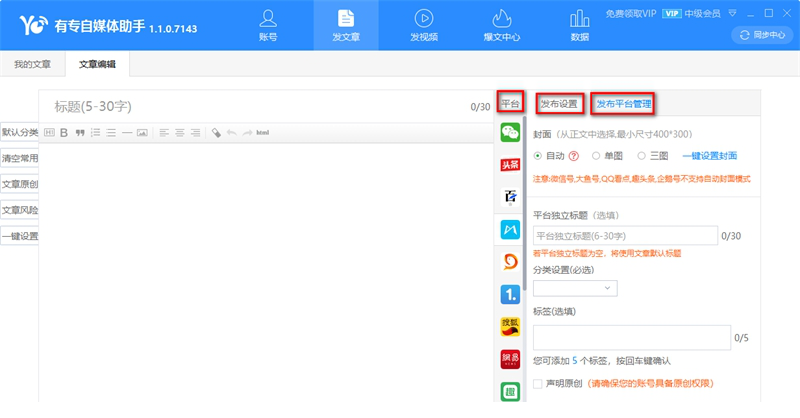Open the 账号 accounts section
Screen dimensions: 800x418
[x=268, y=26]
